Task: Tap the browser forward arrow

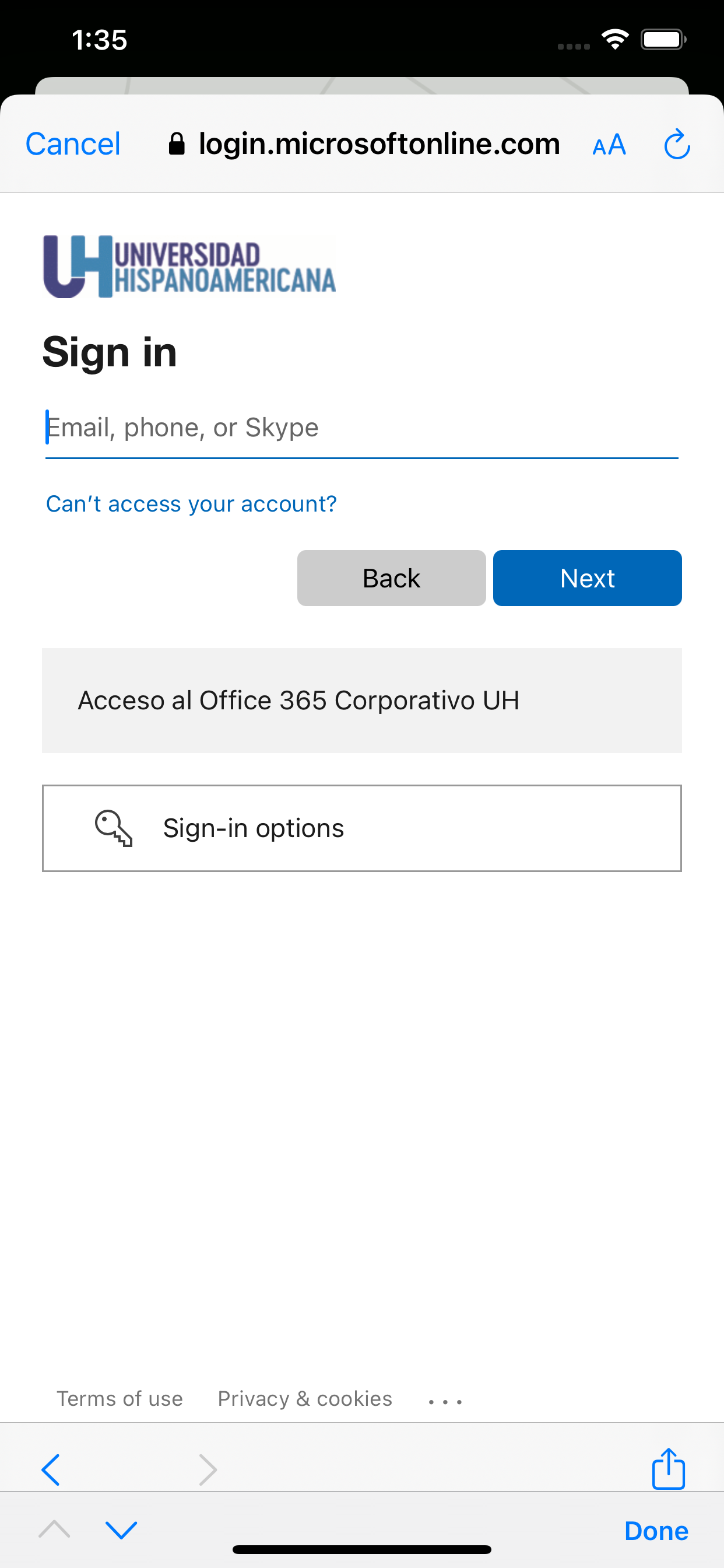Action: click(x=208, y=1470)
